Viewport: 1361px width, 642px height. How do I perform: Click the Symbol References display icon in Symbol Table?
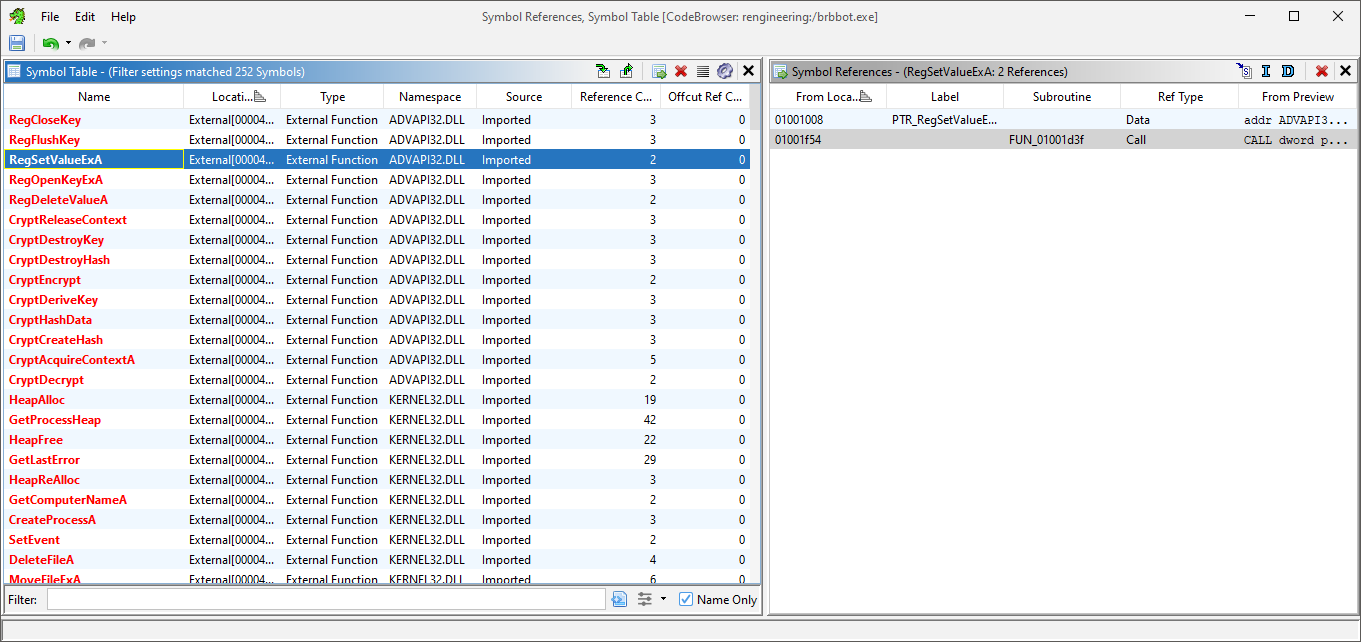659,71
